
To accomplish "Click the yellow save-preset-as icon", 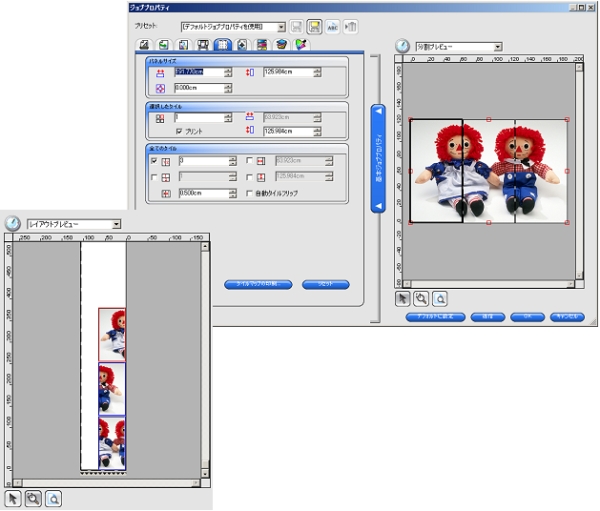I will (x=314, y=27).
